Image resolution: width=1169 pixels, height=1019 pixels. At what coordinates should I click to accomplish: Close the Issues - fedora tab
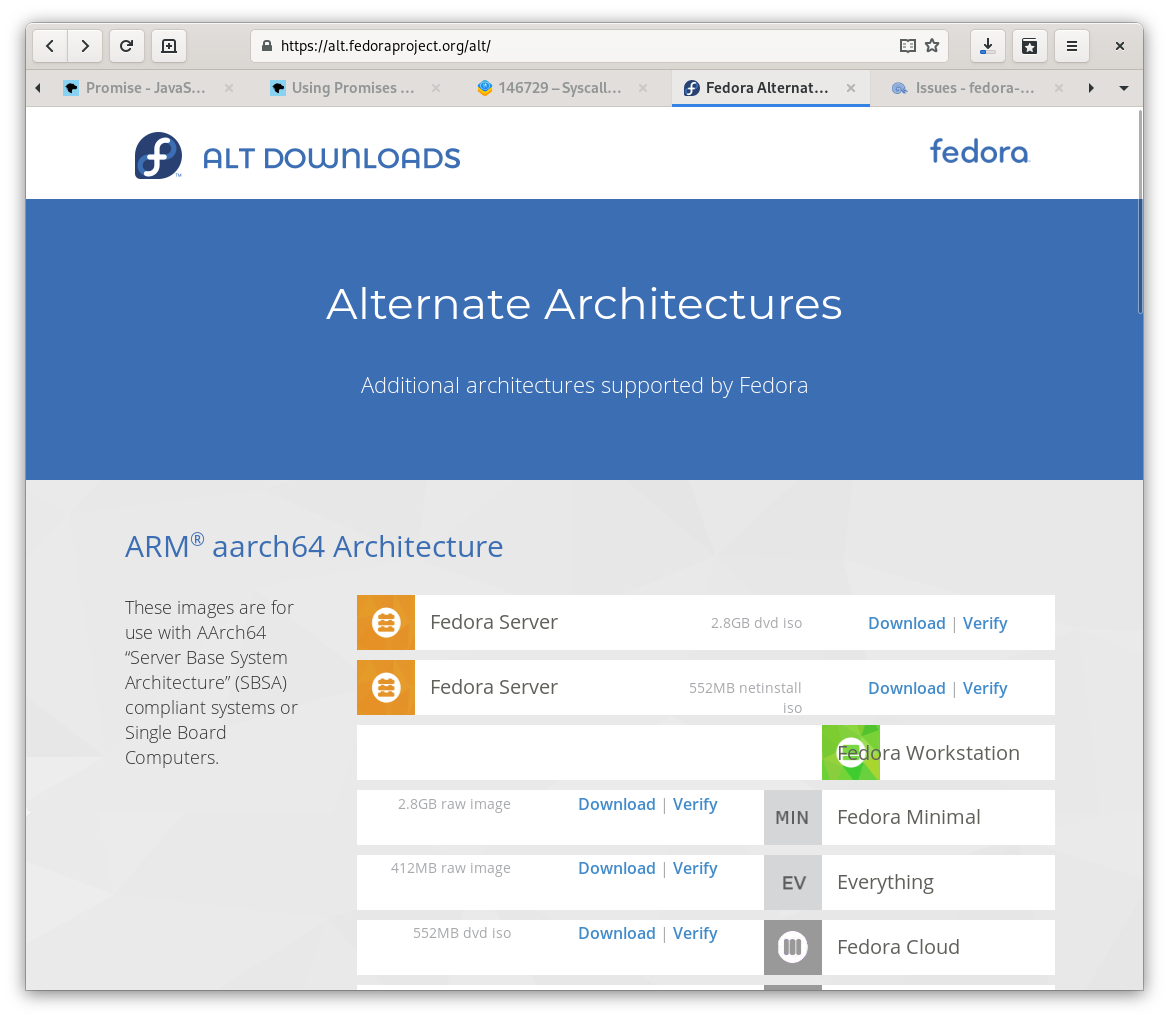[x=1059, y=88]
